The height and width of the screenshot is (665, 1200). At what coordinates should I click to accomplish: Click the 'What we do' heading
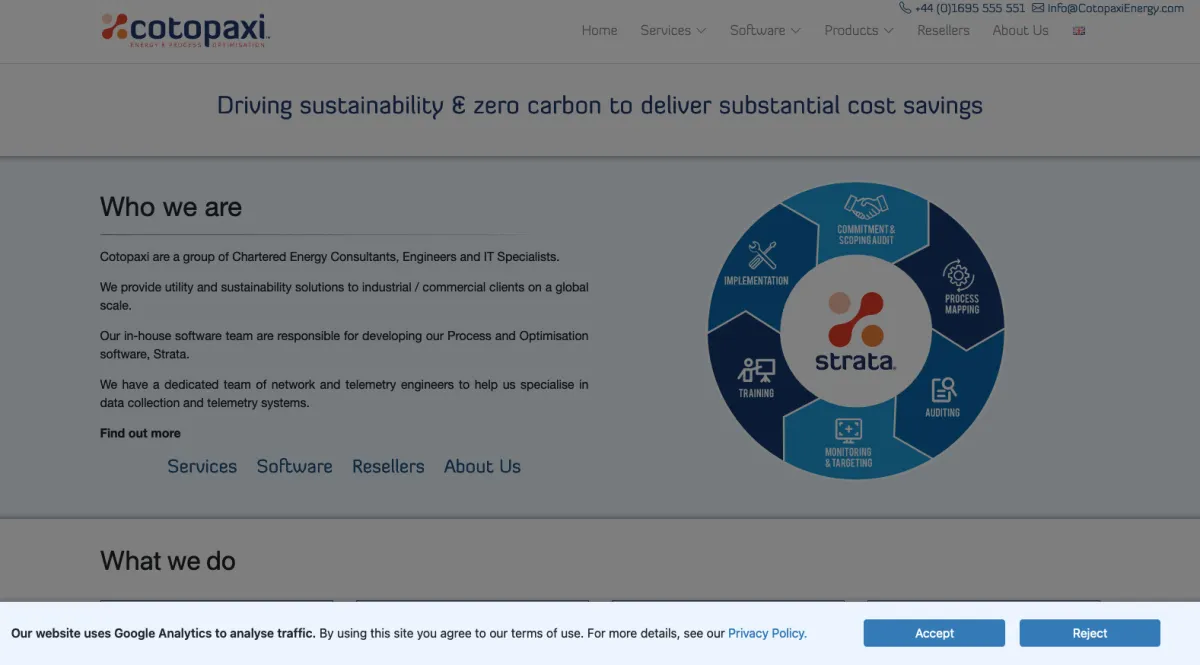(168, 561)
